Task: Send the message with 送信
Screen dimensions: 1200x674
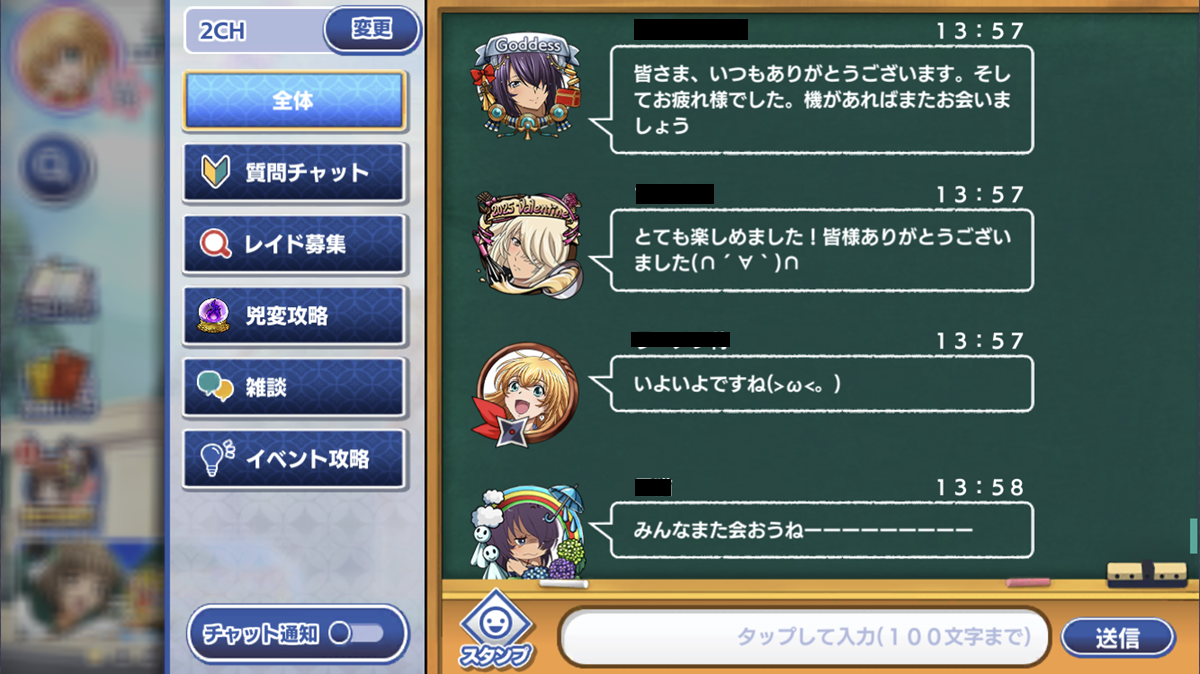Action: [1117, 637]
